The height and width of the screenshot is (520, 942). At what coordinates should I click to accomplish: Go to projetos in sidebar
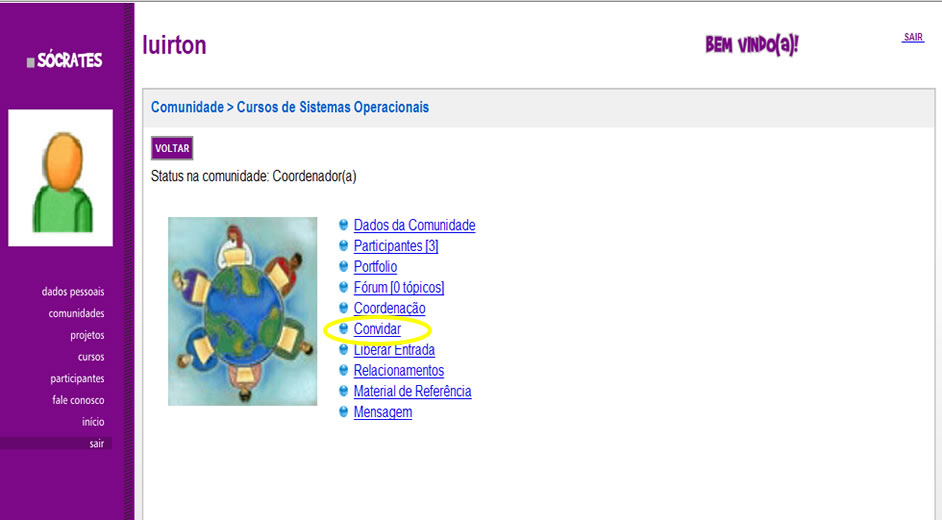[87, 336]
